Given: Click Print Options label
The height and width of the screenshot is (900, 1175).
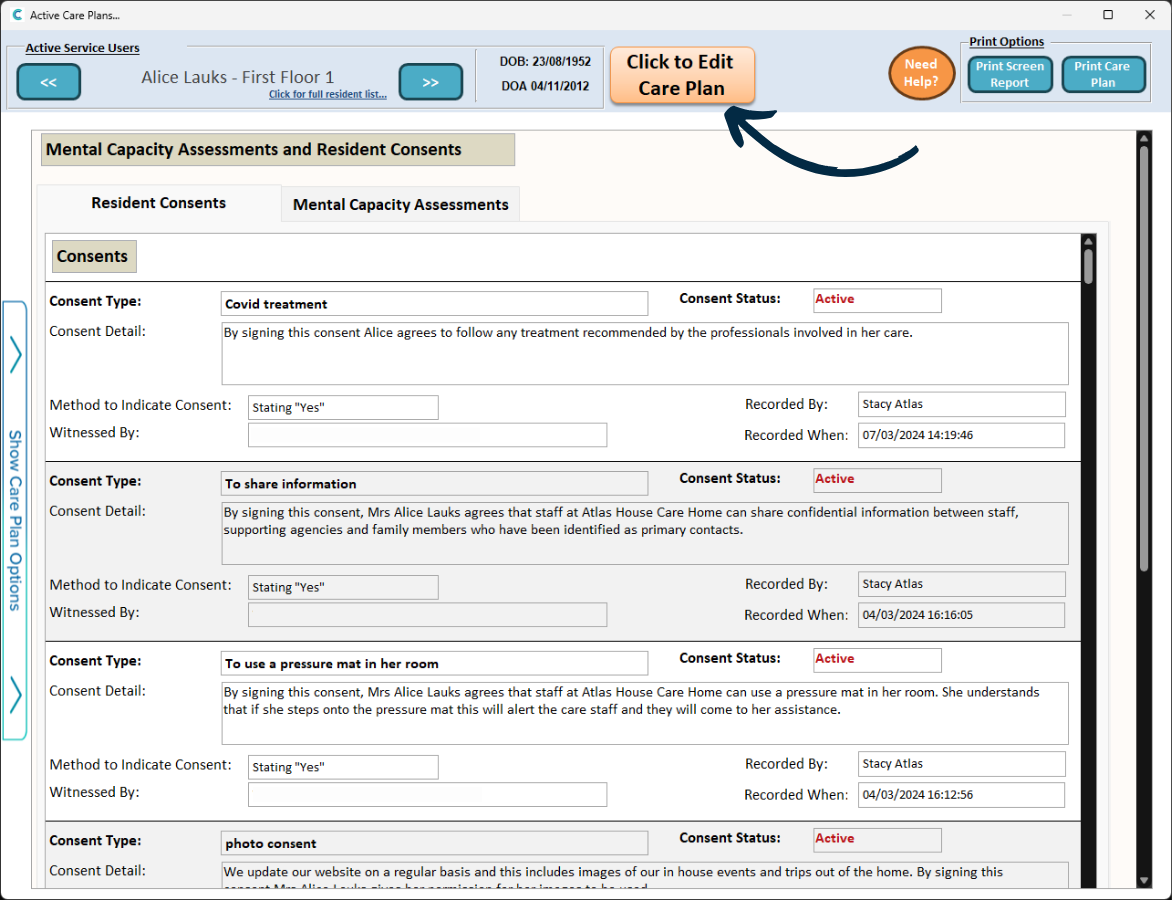Looking at the screenshot, I should coord(1006,42).
